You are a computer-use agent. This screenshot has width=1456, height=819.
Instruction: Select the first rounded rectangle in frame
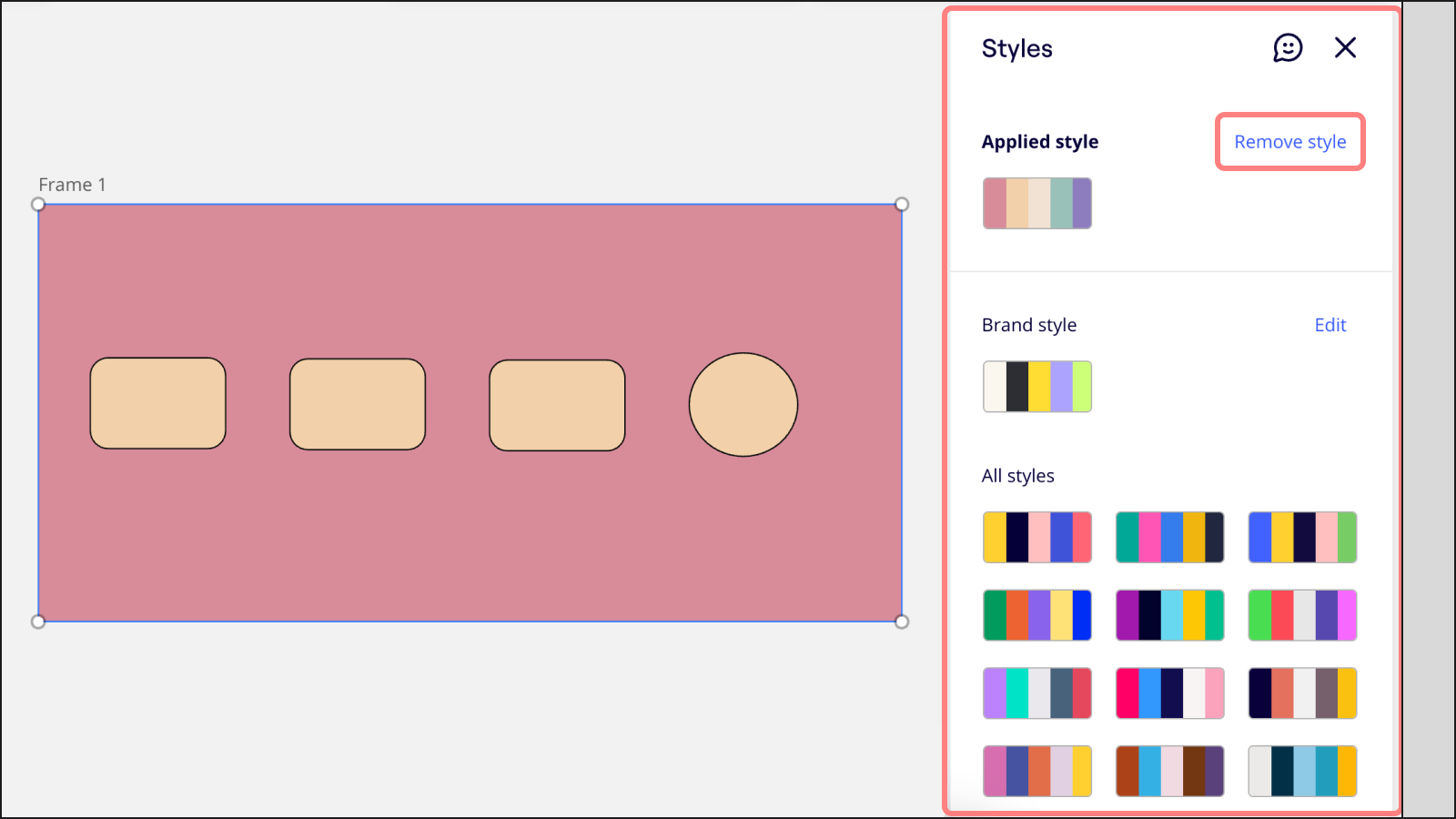coord(157,403)
